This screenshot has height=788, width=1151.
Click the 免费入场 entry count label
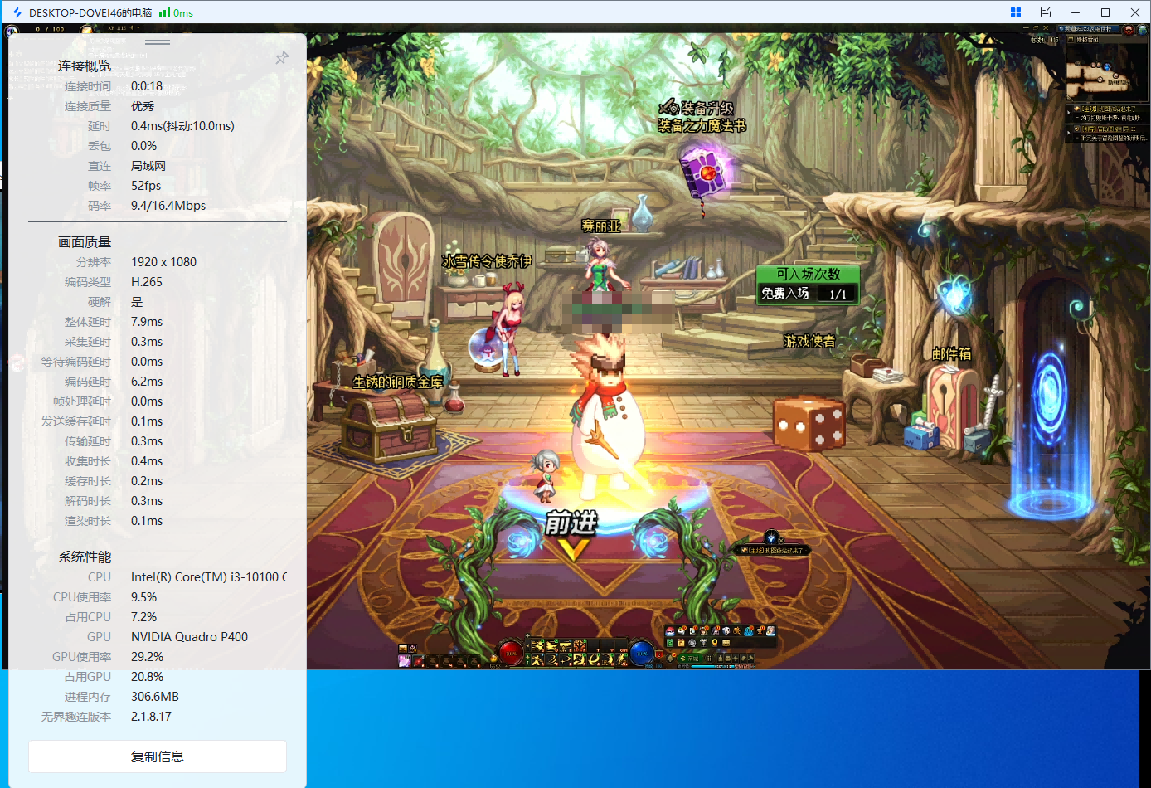tap(807, 294)
